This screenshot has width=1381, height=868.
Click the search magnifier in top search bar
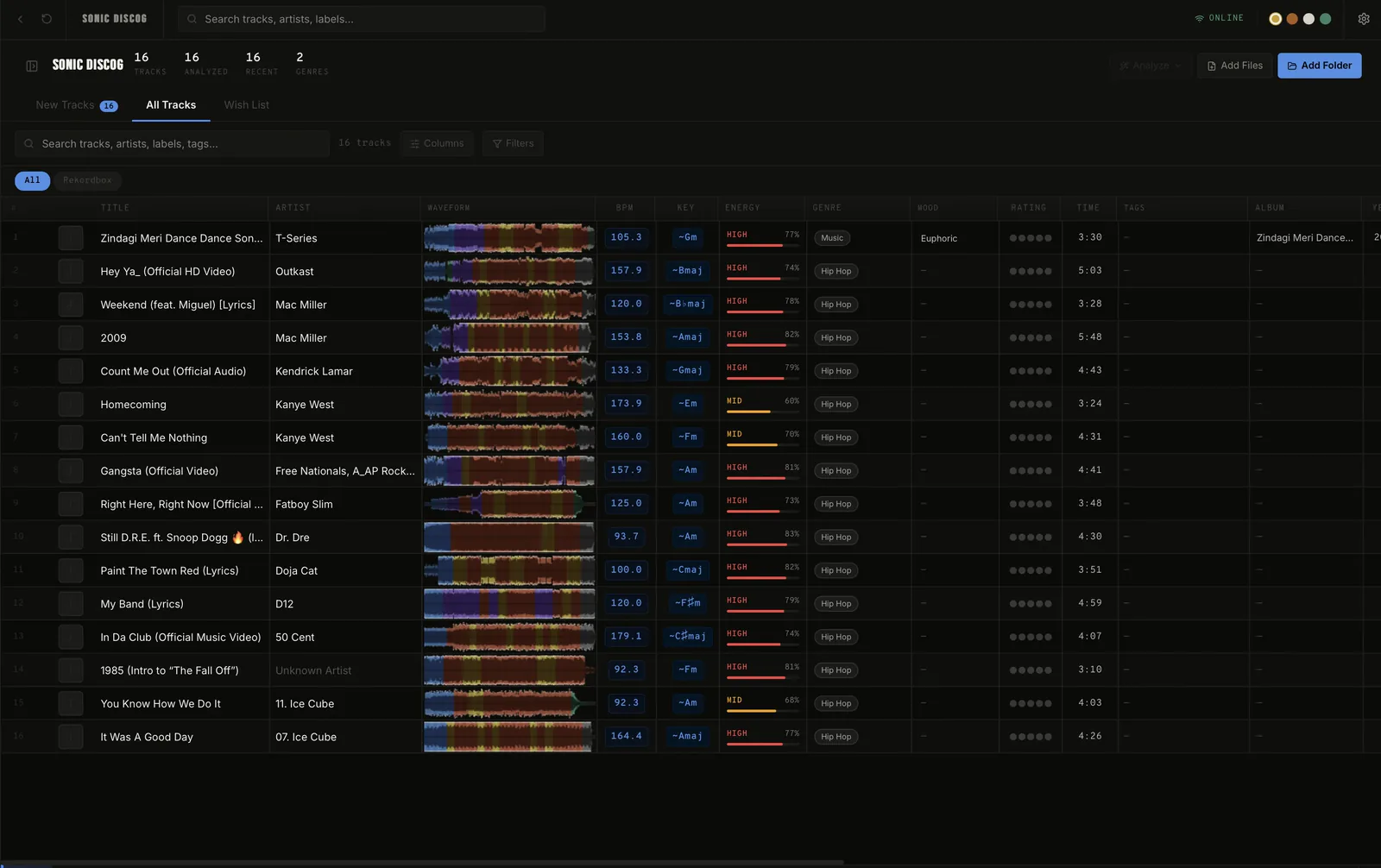tap(192, 19)
